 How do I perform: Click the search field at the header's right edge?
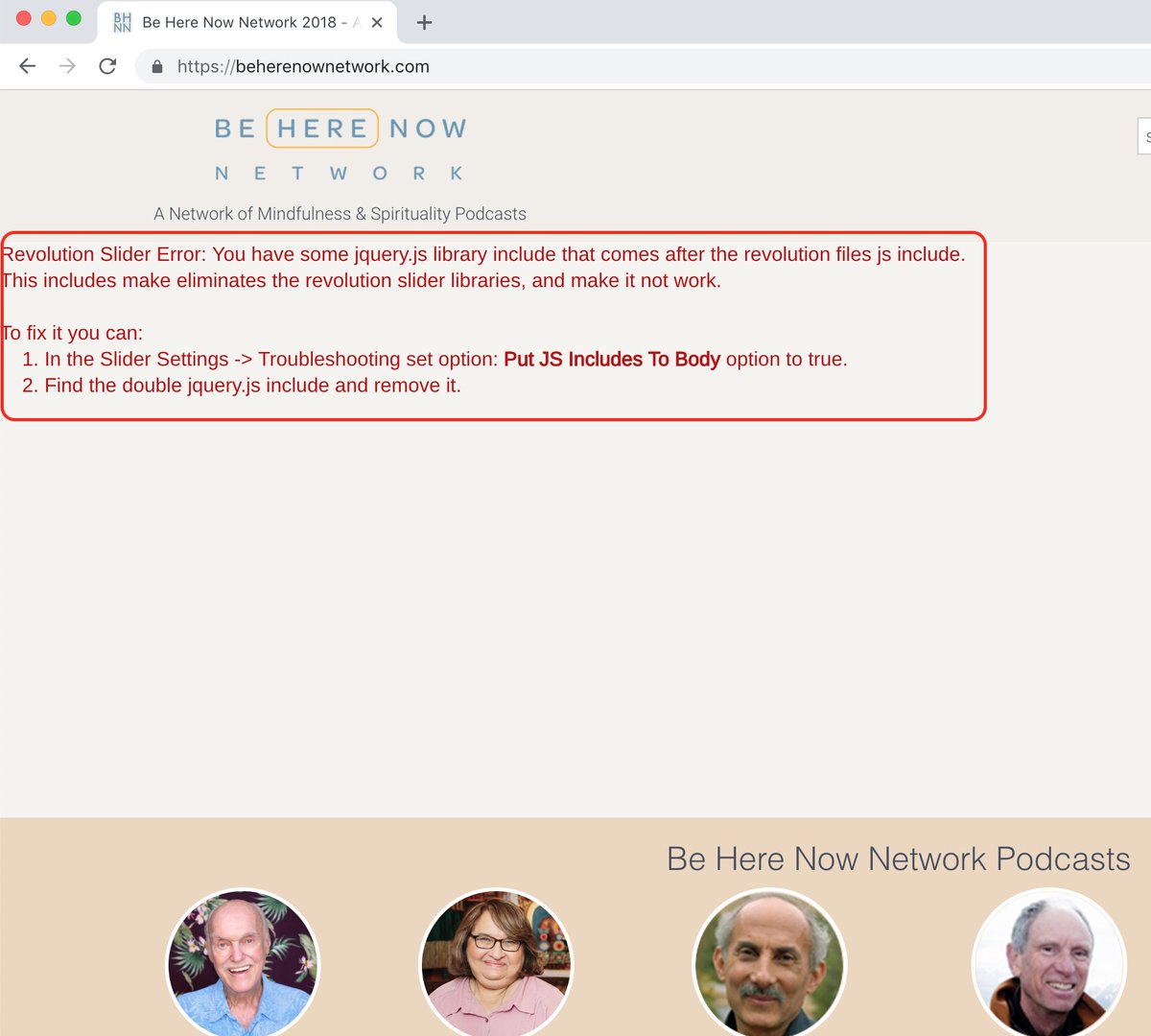[1144, 136]
